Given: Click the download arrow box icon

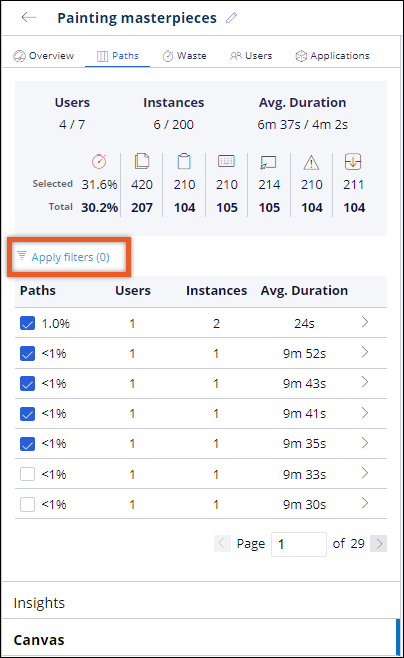Looking at the screenshot, I should [x=353, y=162].
